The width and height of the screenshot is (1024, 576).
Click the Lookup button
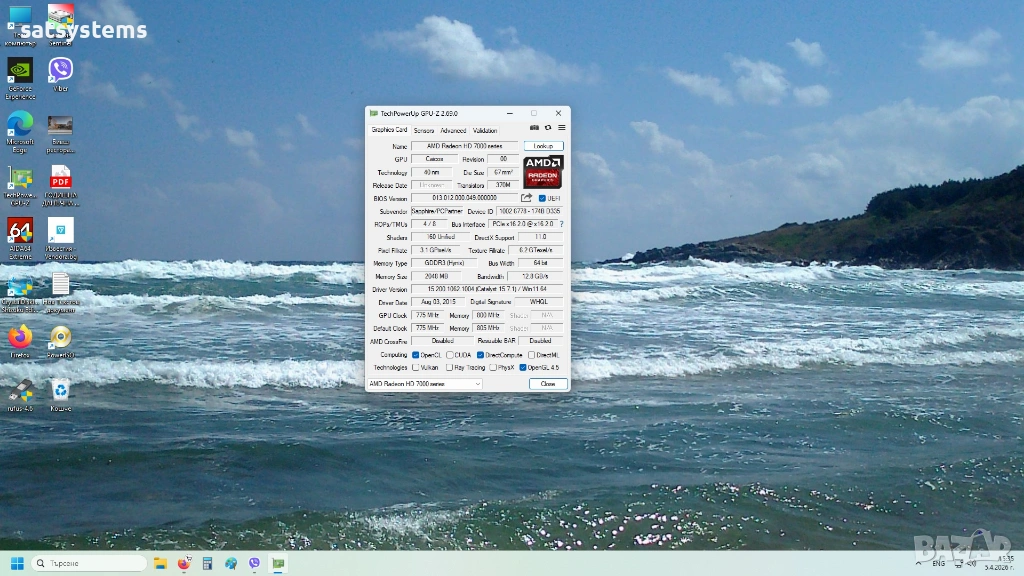(x=543, y=146)
